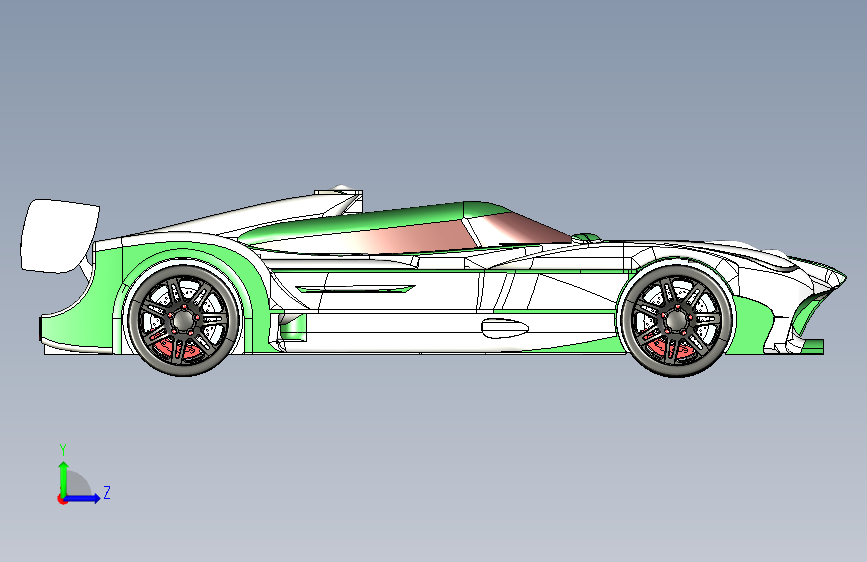The height and width of the screenshot is (562, 867).
Task: Click the blue Z axis arrow on the triad
Action: 83,498
